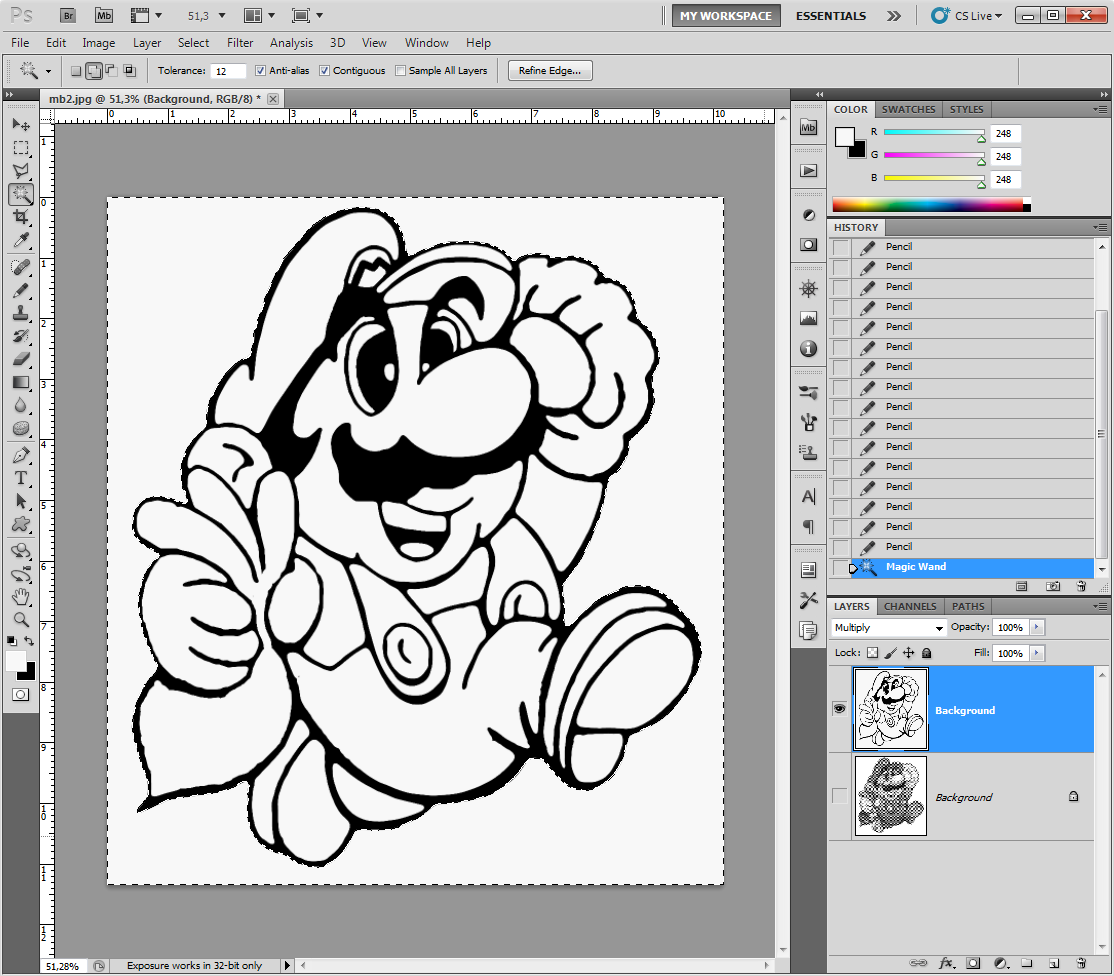Select the Eyedropper tool
Viewport: 1114px width, 976px height.
[x=20, y=241]
